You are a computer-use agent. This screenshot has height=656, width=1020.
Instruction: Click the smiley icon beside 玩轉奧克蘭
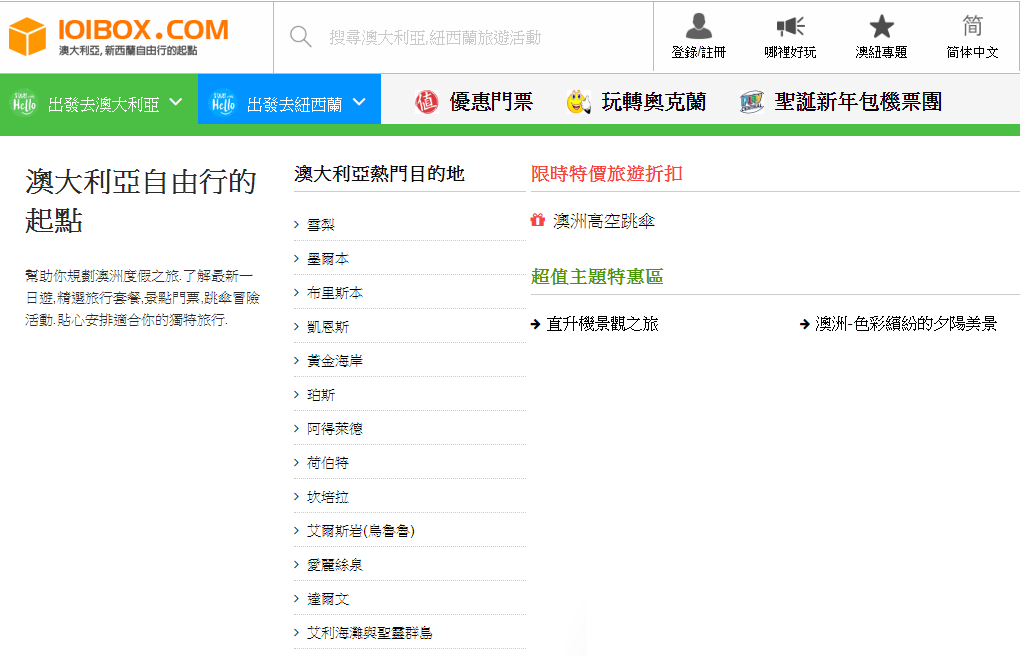[x=578, y=101]
